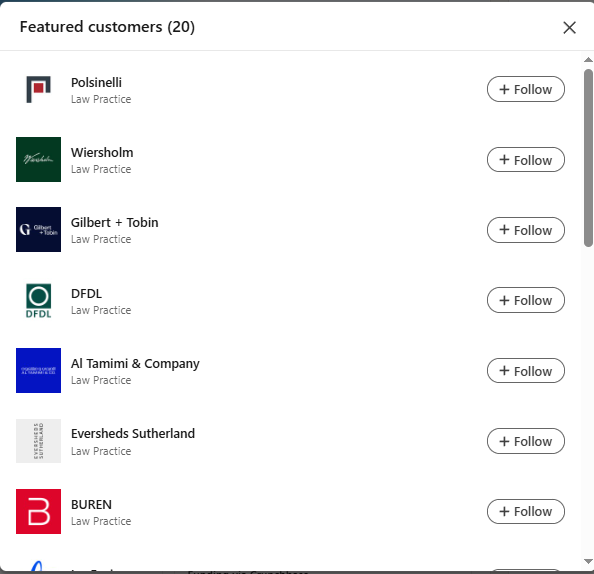594x574 pixels.
Task: Follow Eversheds Sutherland
Action: click(x=526, y=441)
